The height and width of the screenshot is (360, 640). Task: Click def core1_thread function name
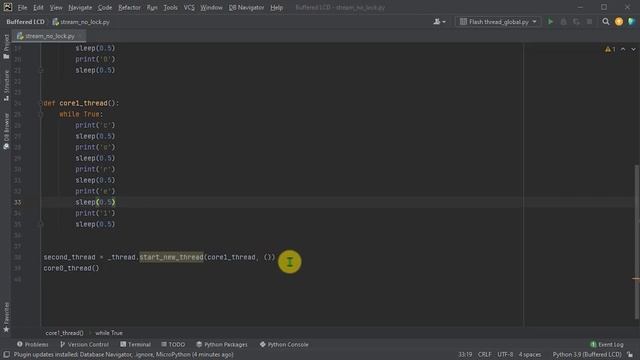coord(83,103)
